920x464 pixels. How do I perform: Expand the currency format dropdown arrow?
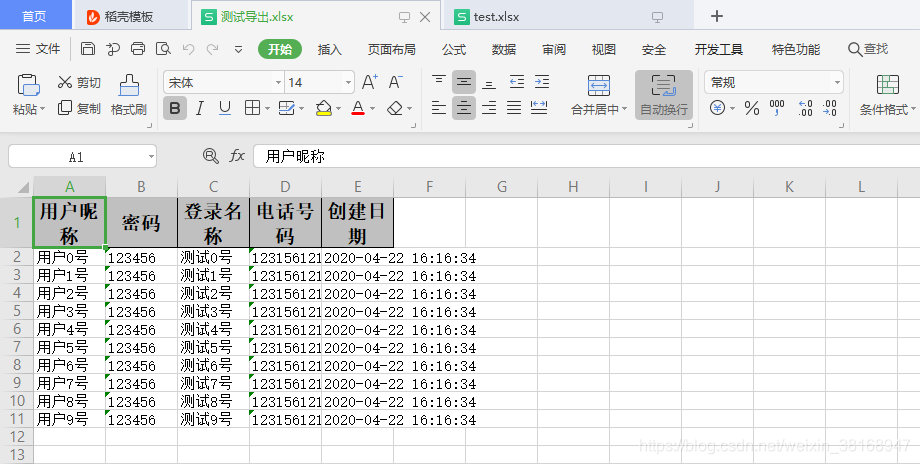pyautogui.click(x=732, y=109)
